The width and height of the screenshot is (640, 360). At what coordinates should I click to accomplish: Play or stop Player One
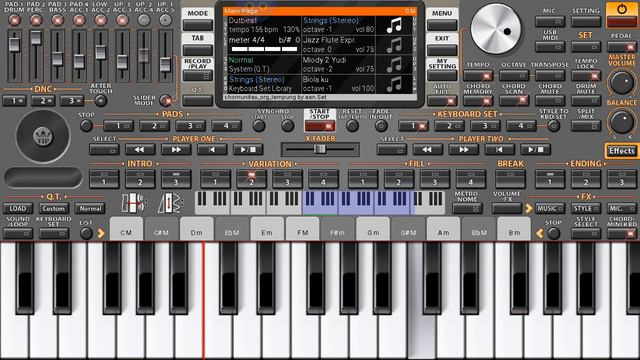248,150
